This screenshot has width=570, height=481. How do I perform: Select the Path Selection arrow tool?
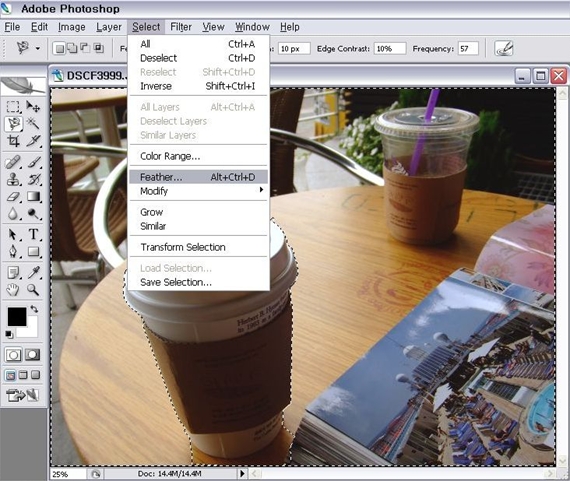point(13,235)
